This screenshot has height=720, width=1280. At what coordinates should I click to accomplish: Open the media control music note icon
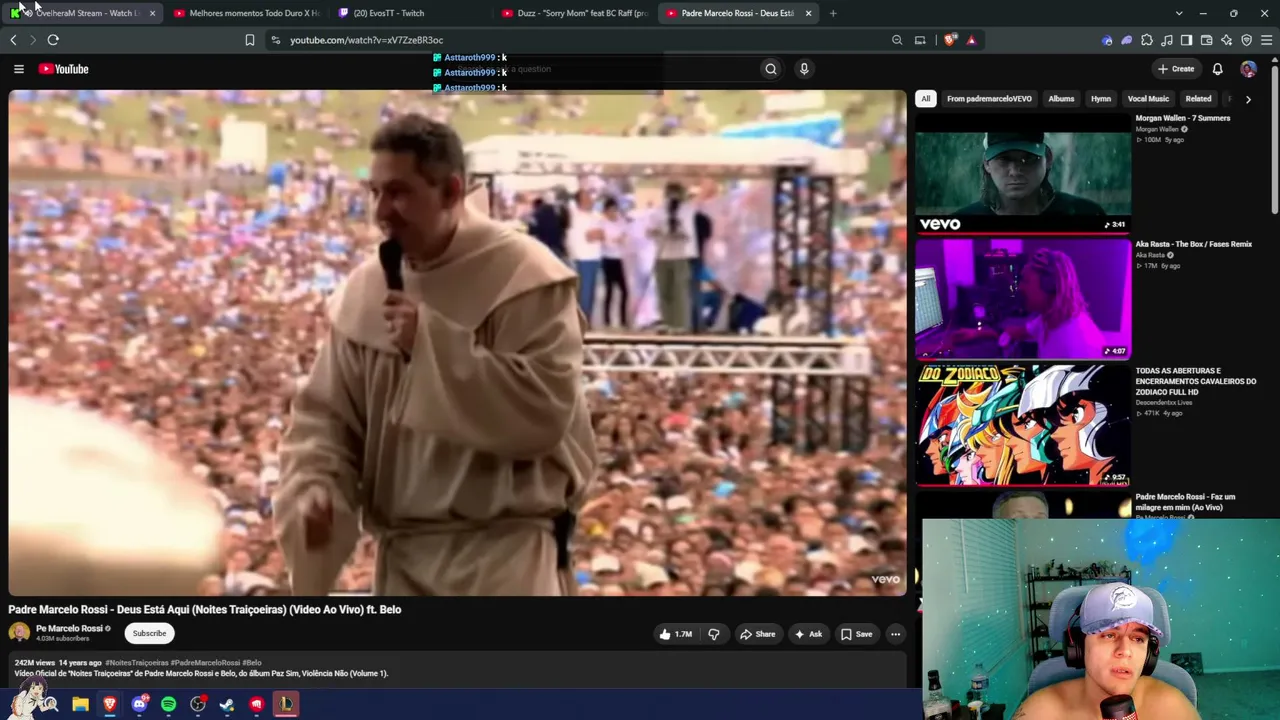coord(1167,40)
